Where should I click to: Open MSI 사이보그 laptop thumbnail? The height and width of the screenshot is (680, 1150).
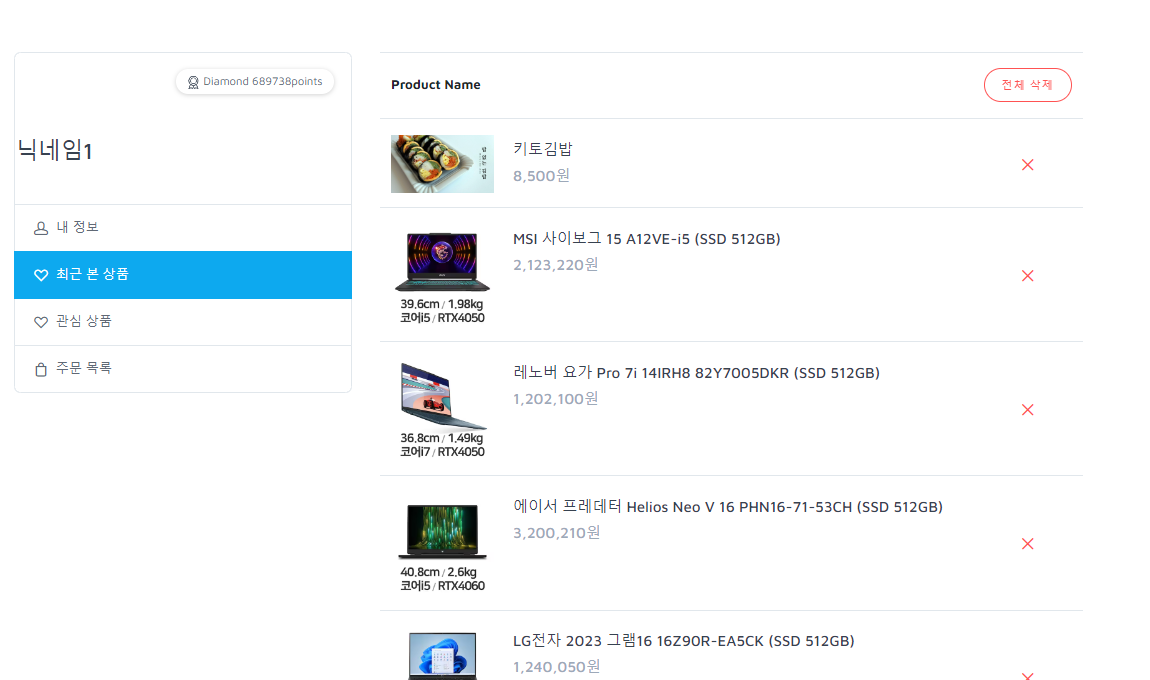click(442, 277)
